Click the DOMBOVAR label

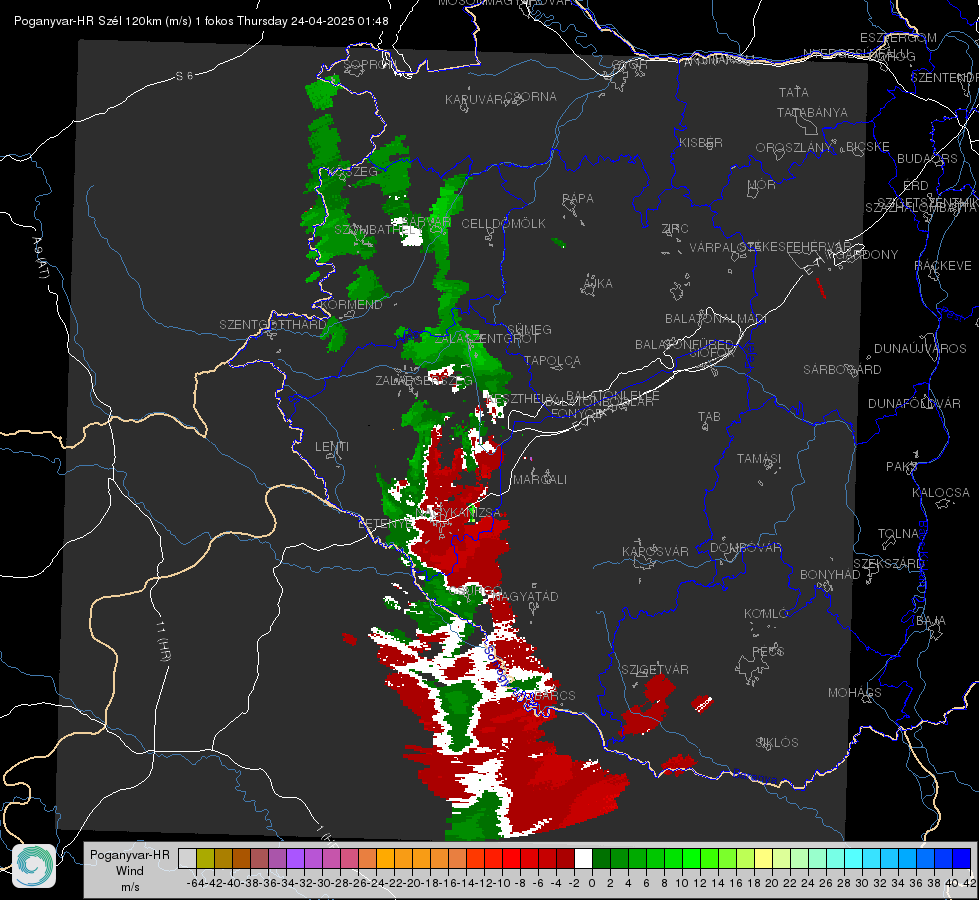745,548
